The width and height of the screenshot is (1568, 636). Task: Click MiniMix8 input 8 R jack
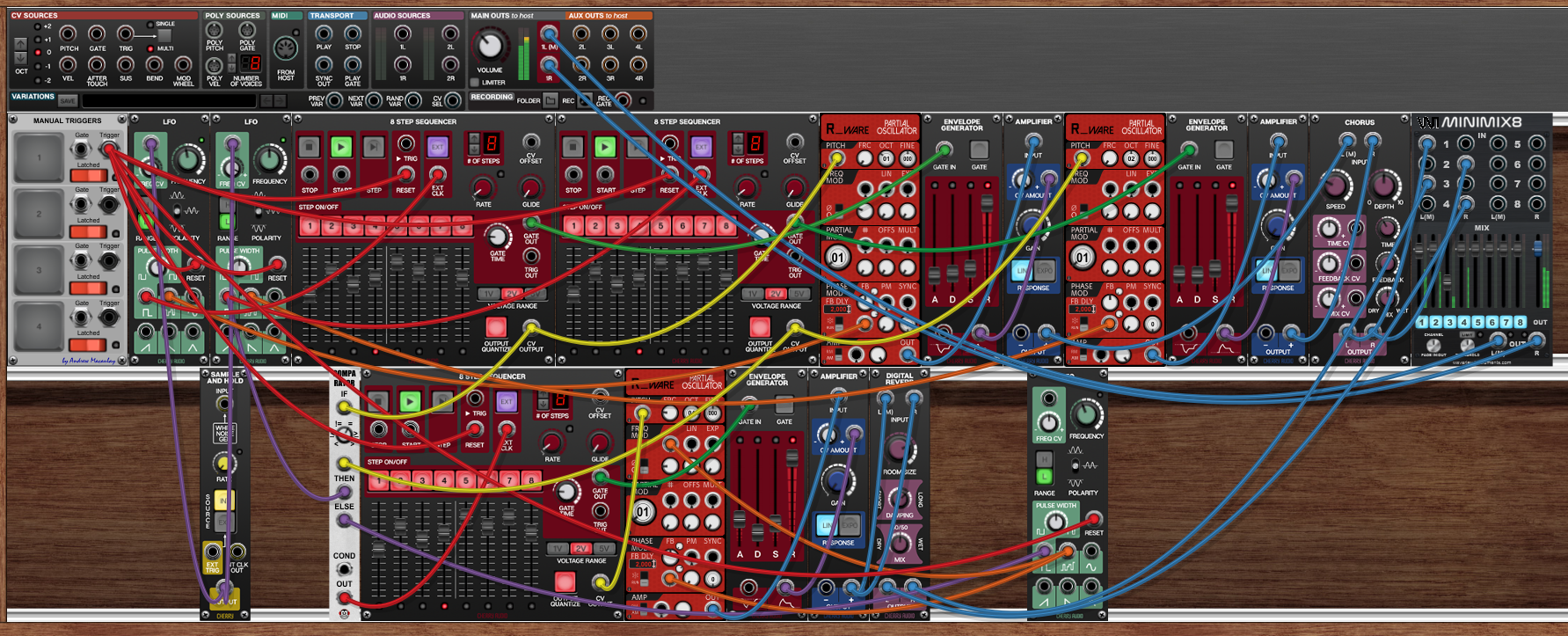1536,204
